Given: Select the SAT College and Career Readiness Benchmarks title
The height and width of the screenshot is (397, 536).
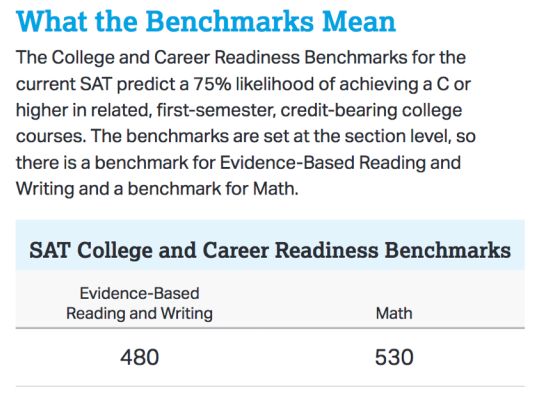Looking at the screenshot, I should [x=270, y=250].
